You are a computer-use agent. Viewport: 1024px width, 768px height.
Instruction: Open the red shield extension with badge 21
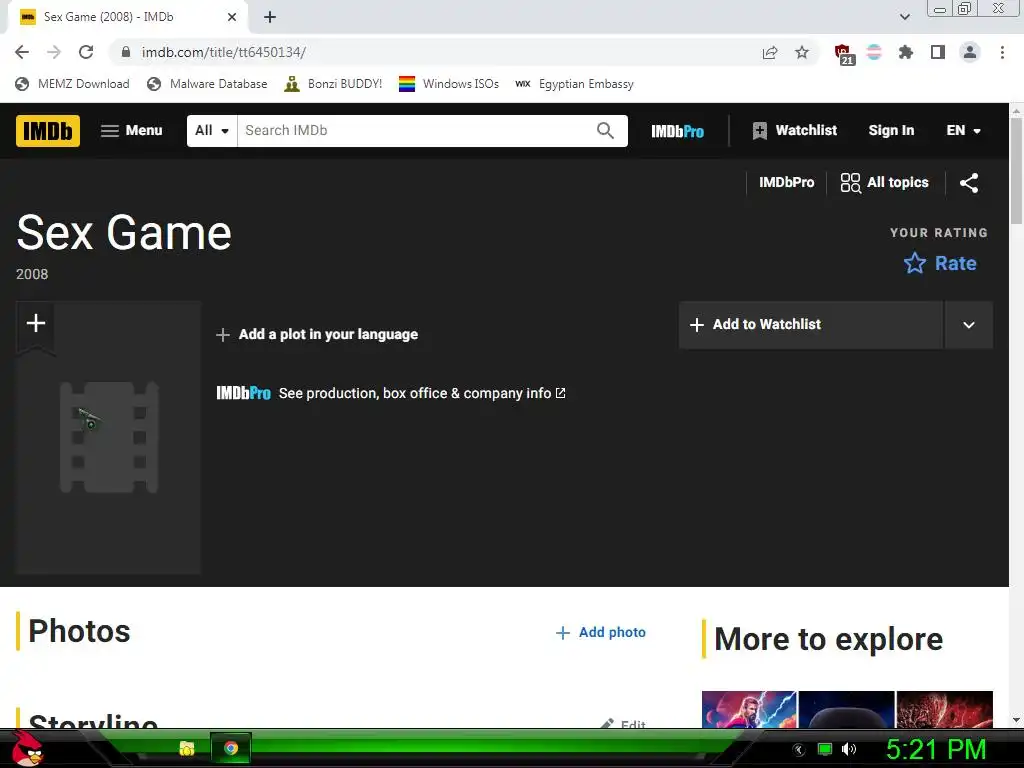pyautogui.click(x=844, y=54)
